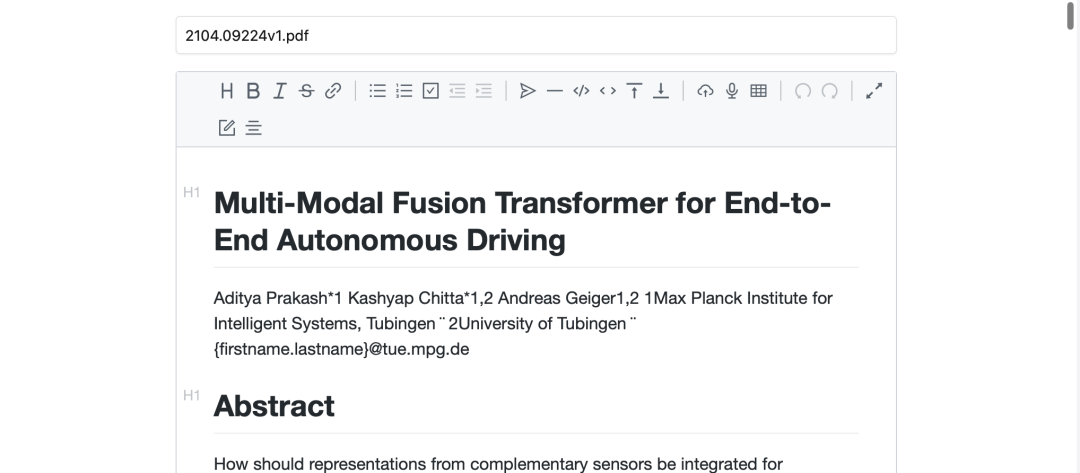
Task: Insert line before with up-arrow icon
Action: click(634, 91)
